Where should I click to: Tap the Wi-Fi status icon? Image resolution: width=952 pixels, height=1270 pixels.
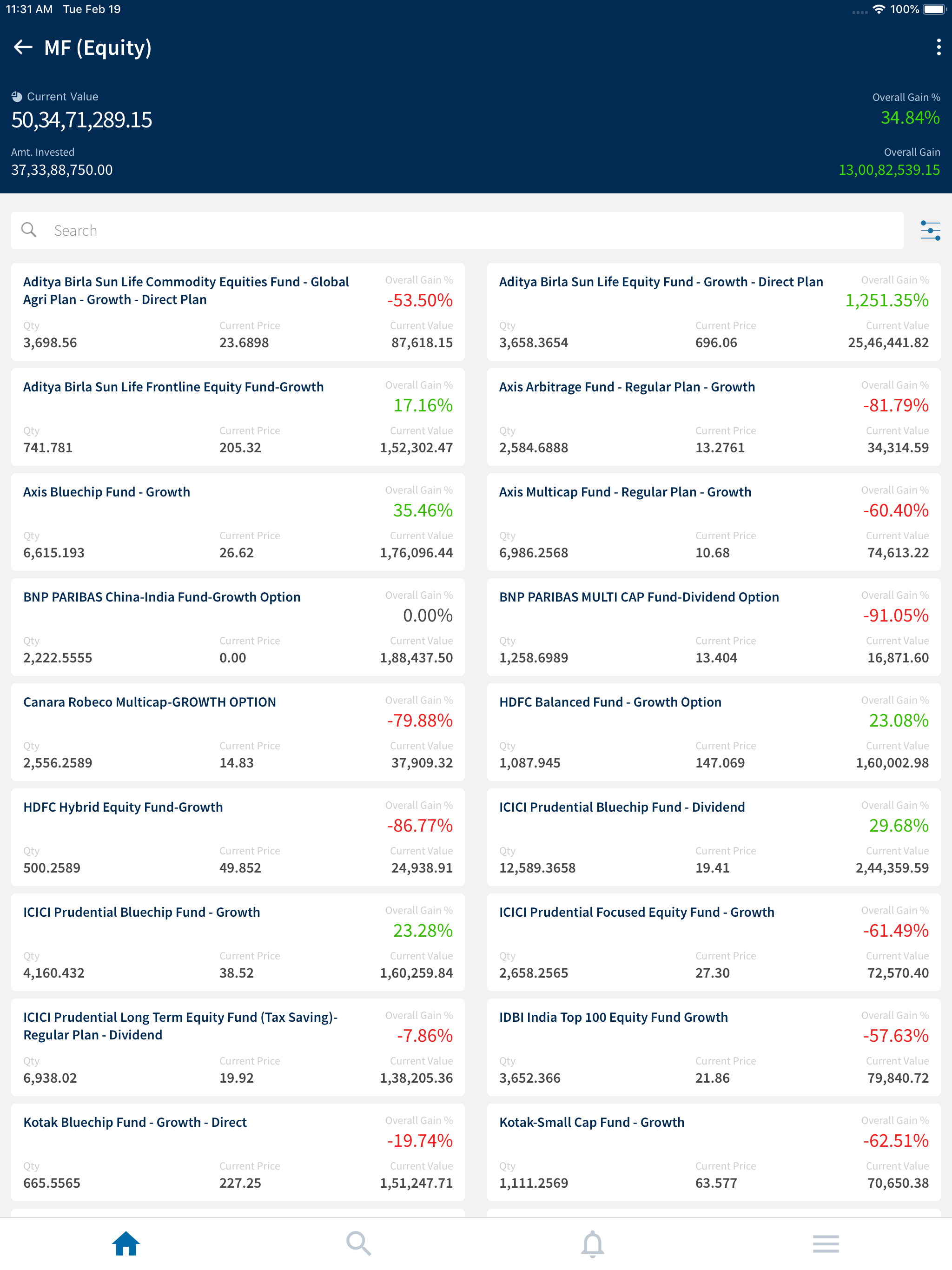pos(879,9)
